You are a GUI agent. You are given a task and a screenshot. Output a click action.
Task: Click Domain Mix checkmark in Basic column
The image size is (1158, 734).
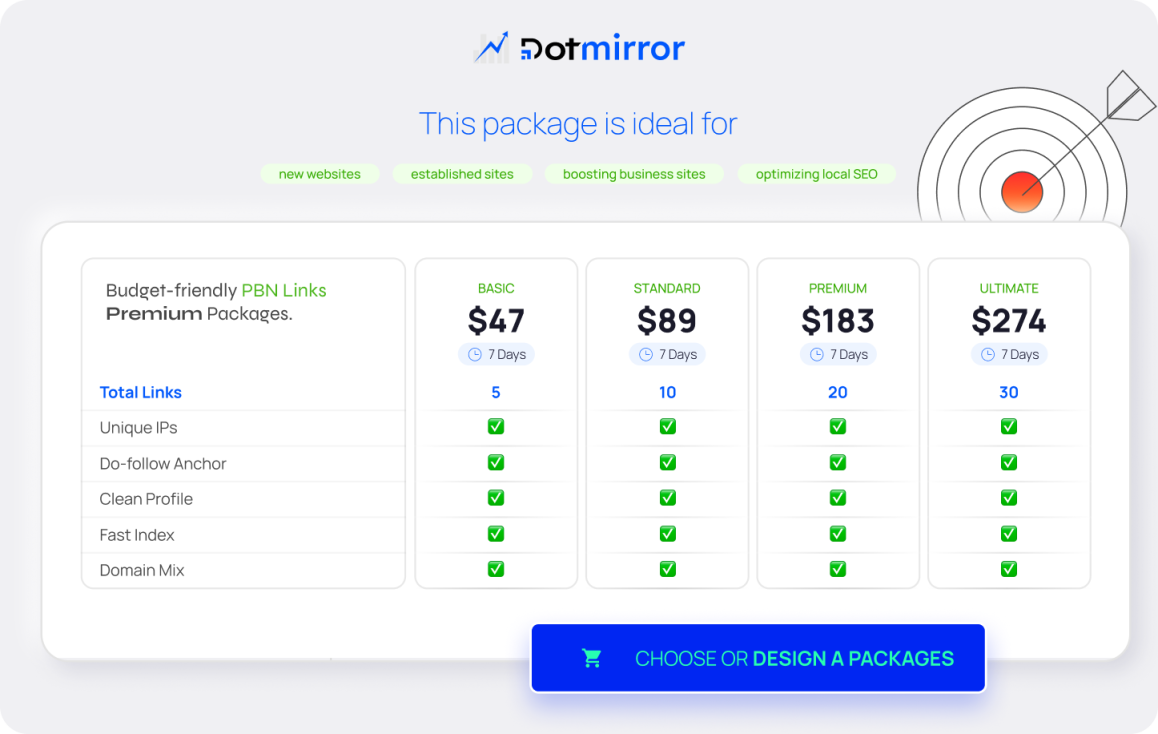click(496, 569)
